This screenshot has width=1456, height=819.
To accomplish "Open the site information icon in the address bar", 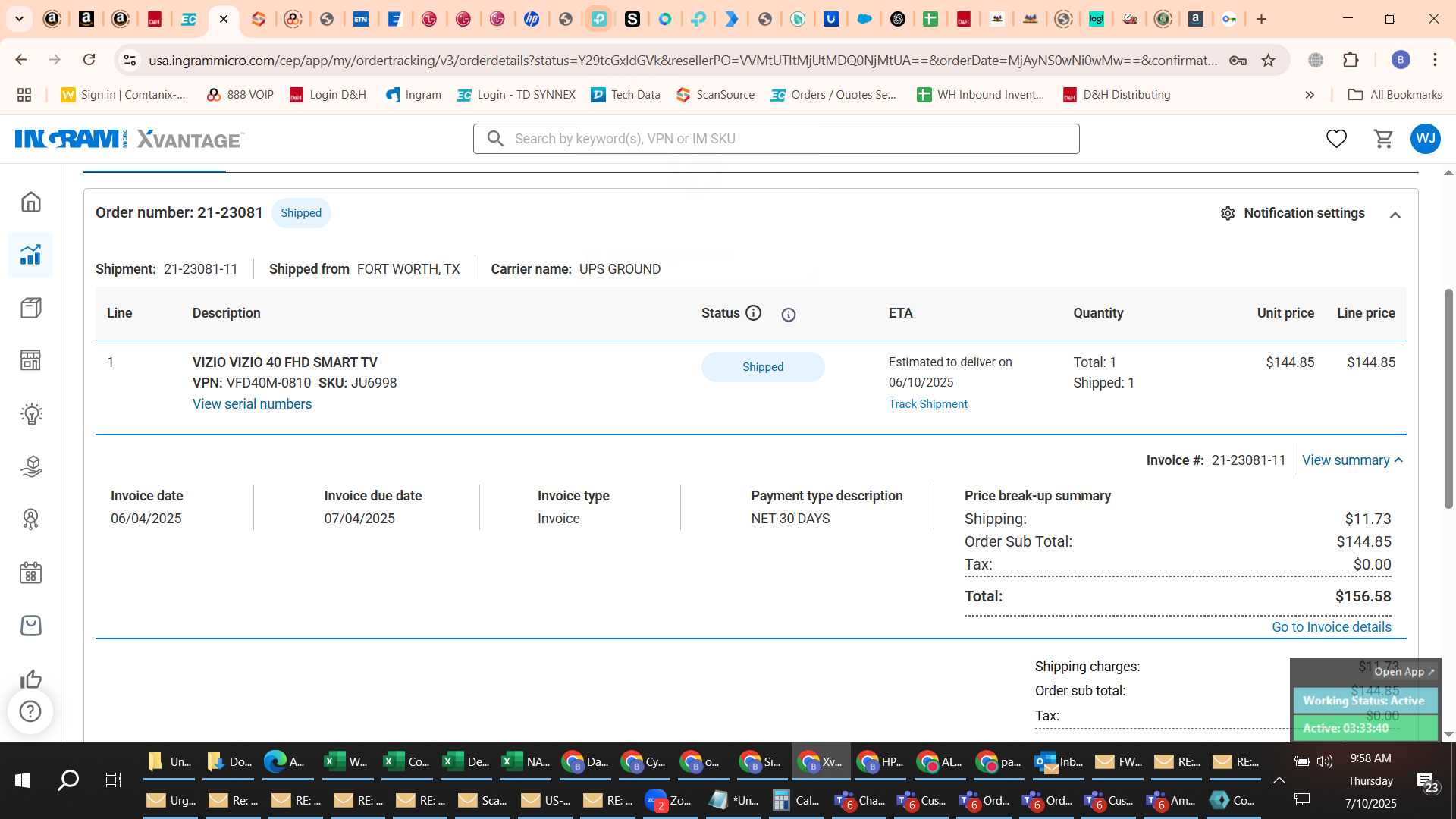I will coord(130,60).
